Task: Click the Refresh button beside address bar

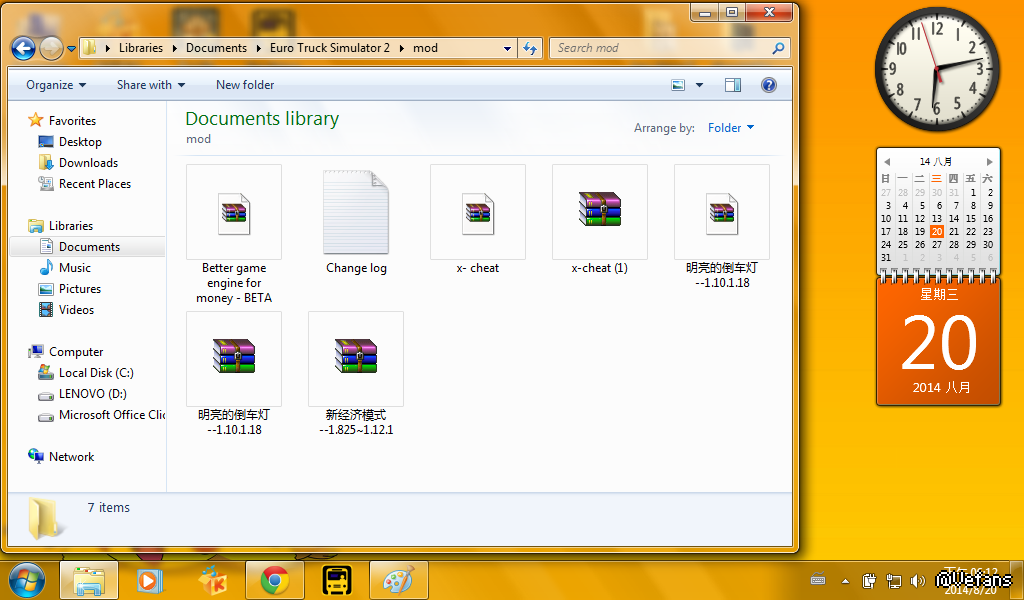Action: (x=530, y=48)
